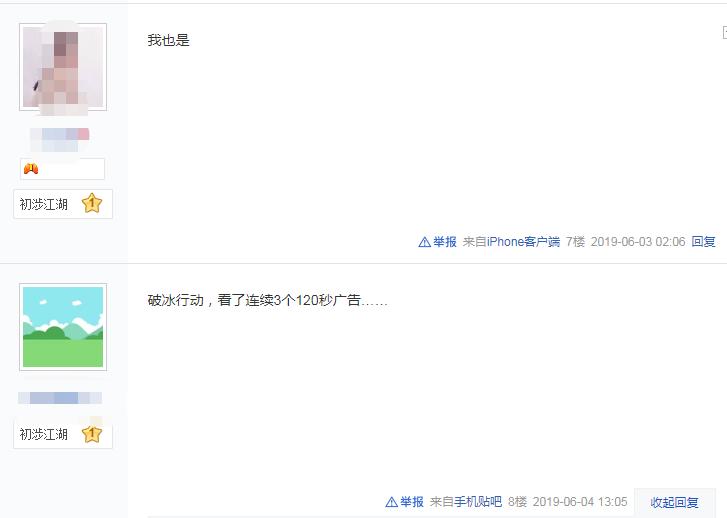This screenshot has height=518, width=727.
Task: Click the blurred username under the landscape avatar
Action: coord(60,398)
